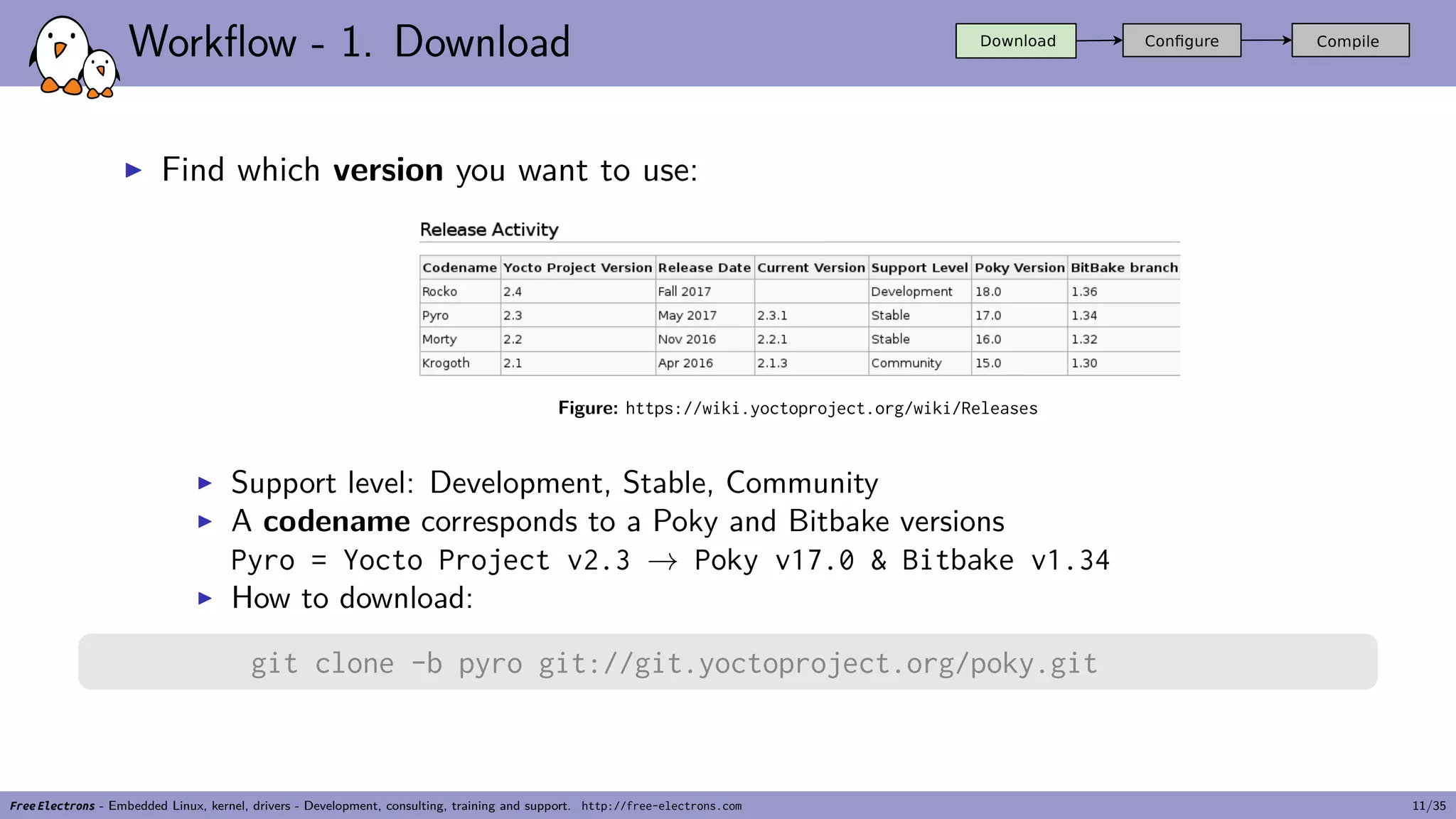
Task: Click the Support level bullet text
Action: [555, 483]
